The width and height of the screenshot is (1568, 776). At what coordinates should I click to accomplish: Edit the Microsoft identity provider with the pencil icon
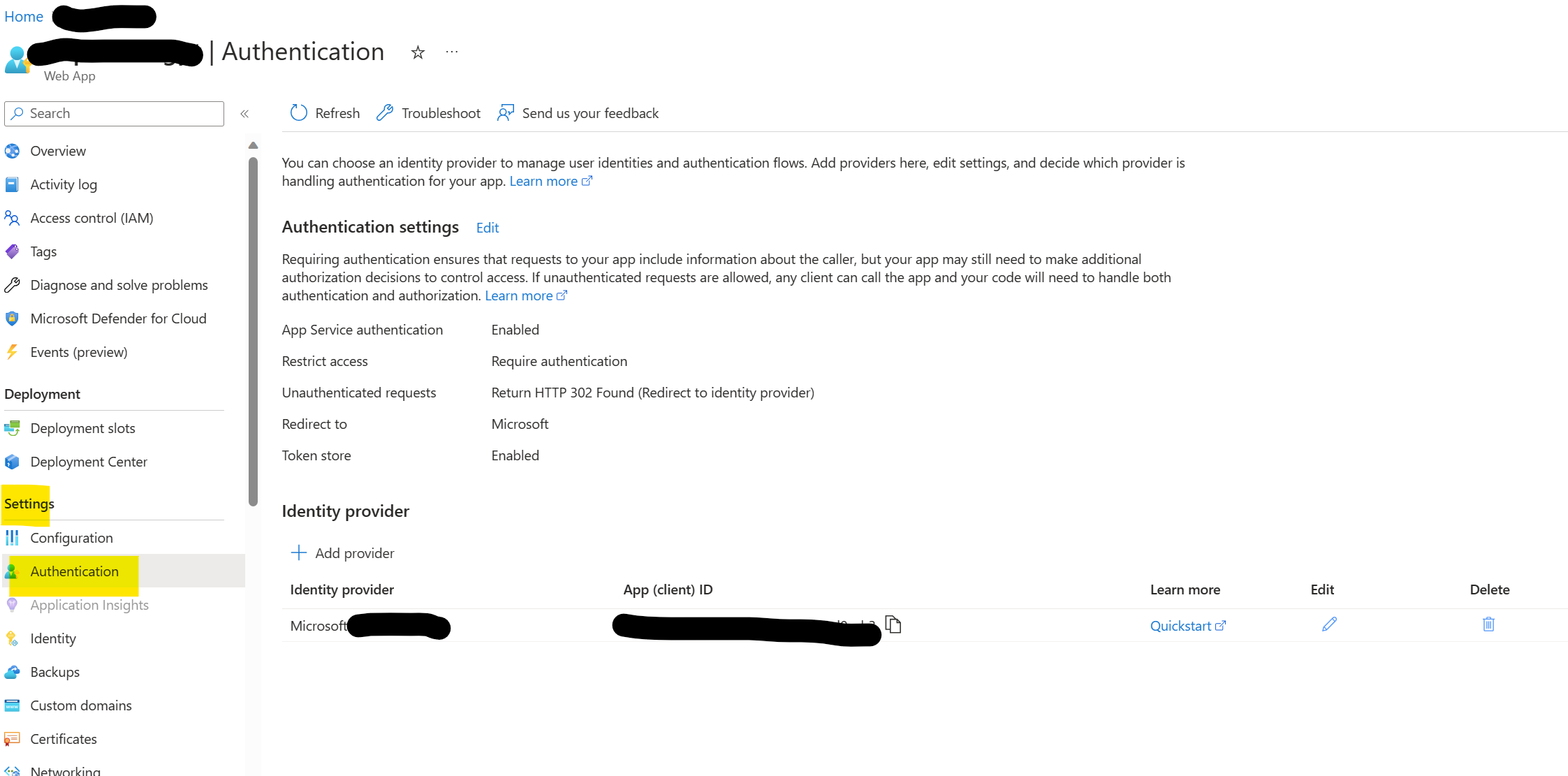(x=1329, y=624)
